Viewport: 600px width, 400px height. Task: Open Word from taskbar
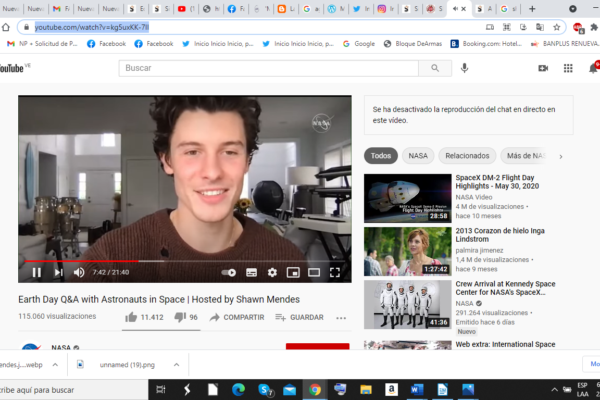416,390
